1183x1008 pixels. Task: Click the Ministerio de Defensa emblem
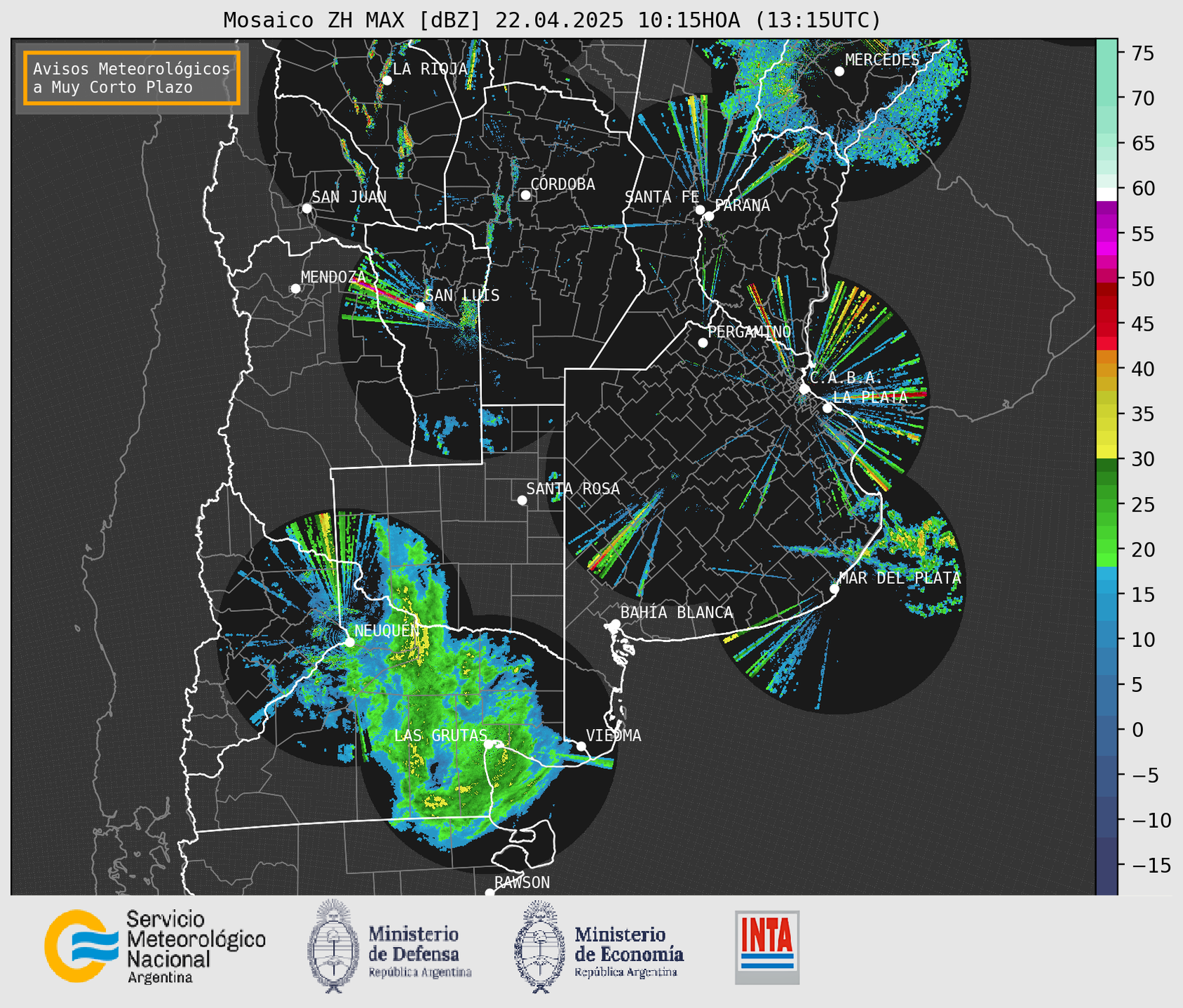click(332, 946)
